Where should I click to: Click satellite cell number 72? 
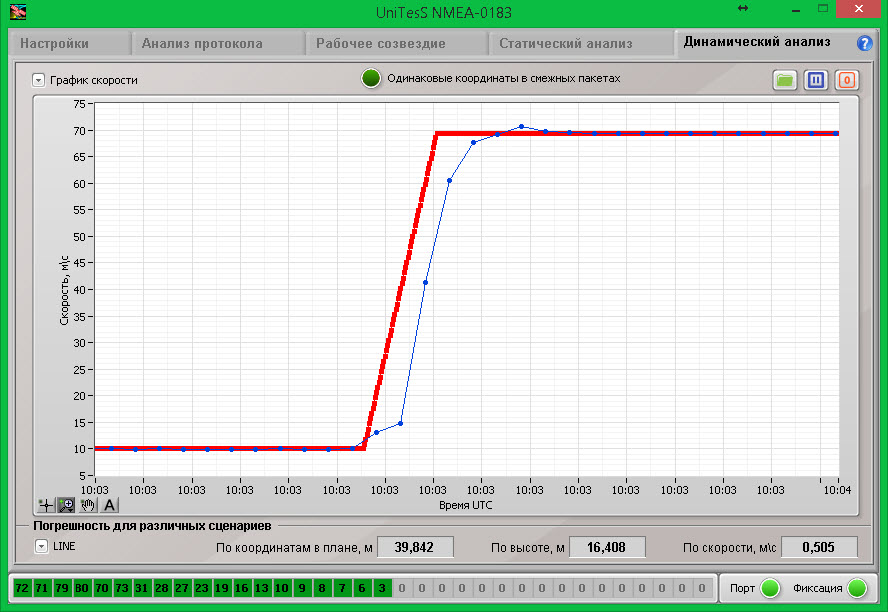tap(22, 588)
